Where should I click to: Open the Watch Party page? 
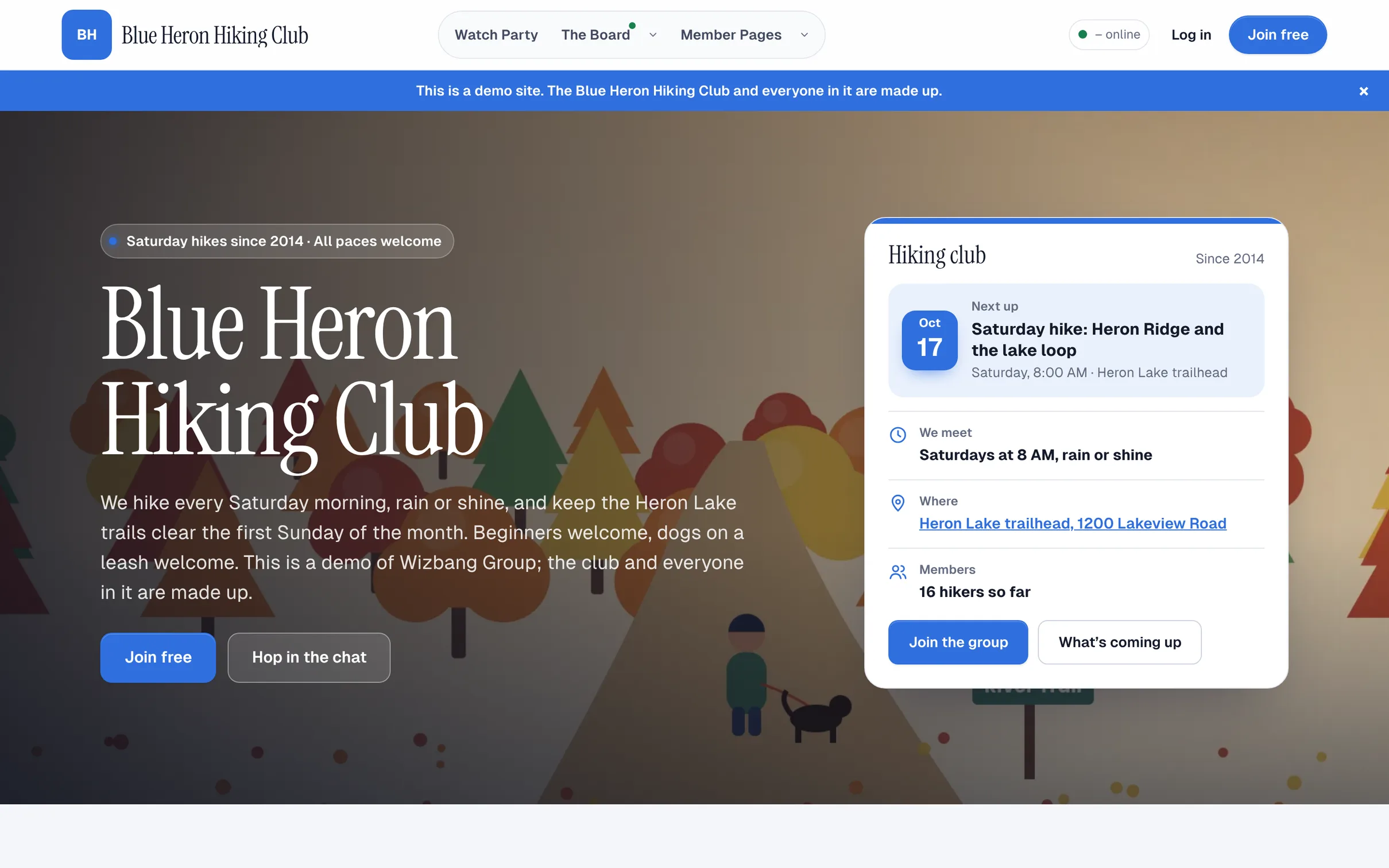pos(496,35)
